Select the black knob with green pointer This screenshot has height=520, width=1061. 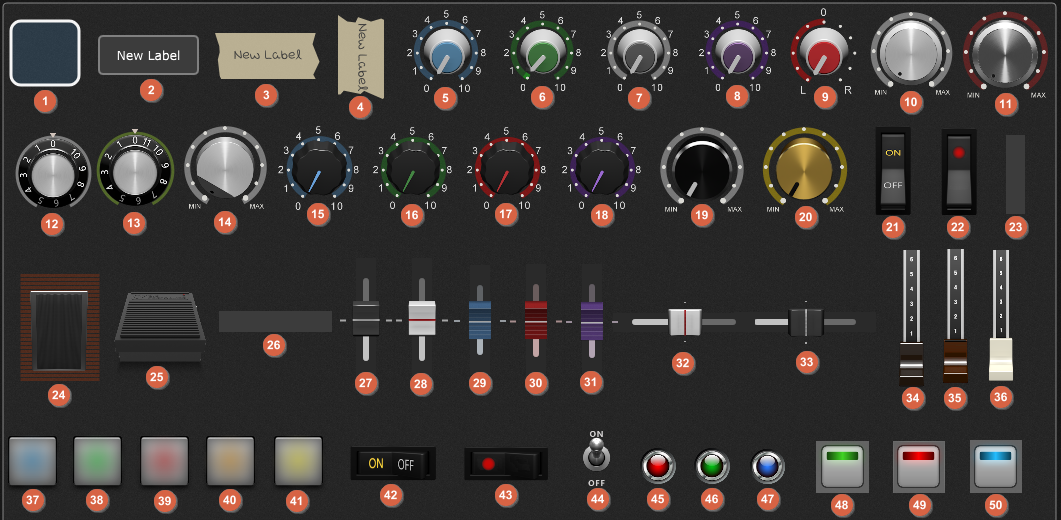[x=413, y=168]
